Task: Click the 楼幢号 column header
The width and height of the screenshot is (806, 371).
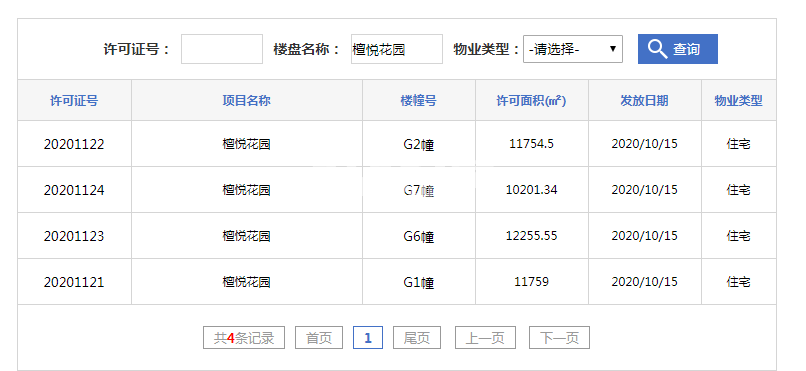Action: (418, 100)
